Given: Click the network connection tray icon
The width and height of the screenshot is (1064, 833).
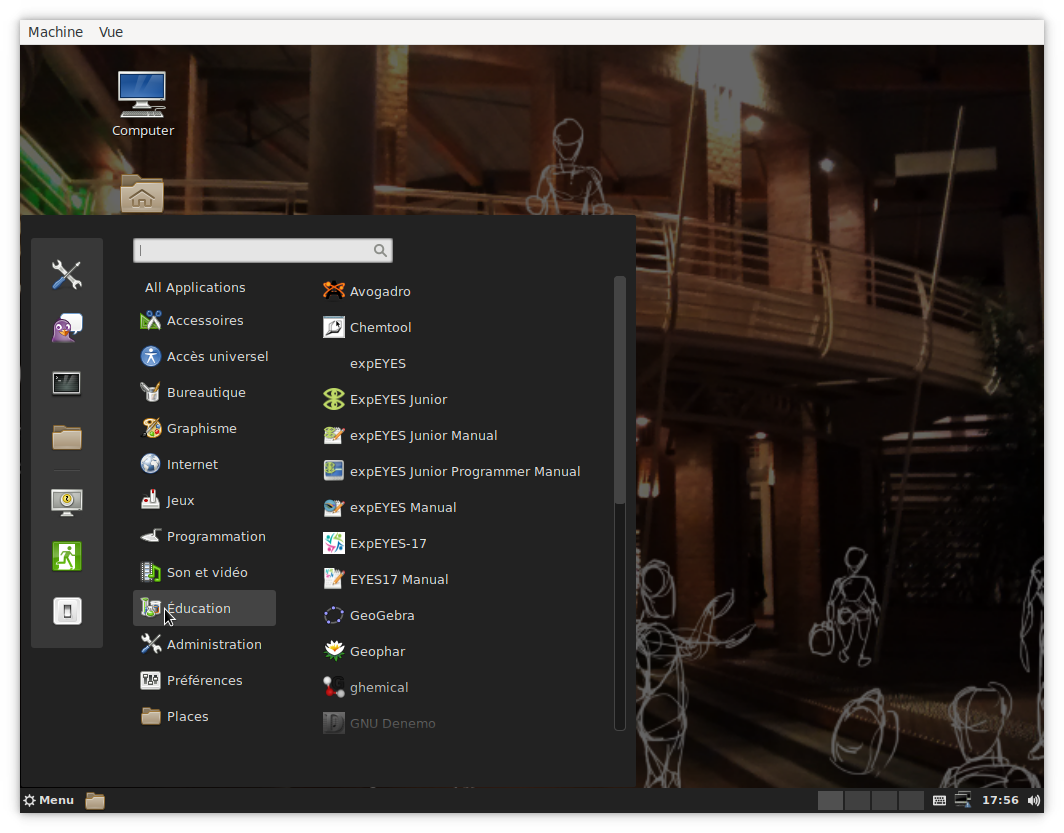Looking at the screenshot, I should (963, 800).
